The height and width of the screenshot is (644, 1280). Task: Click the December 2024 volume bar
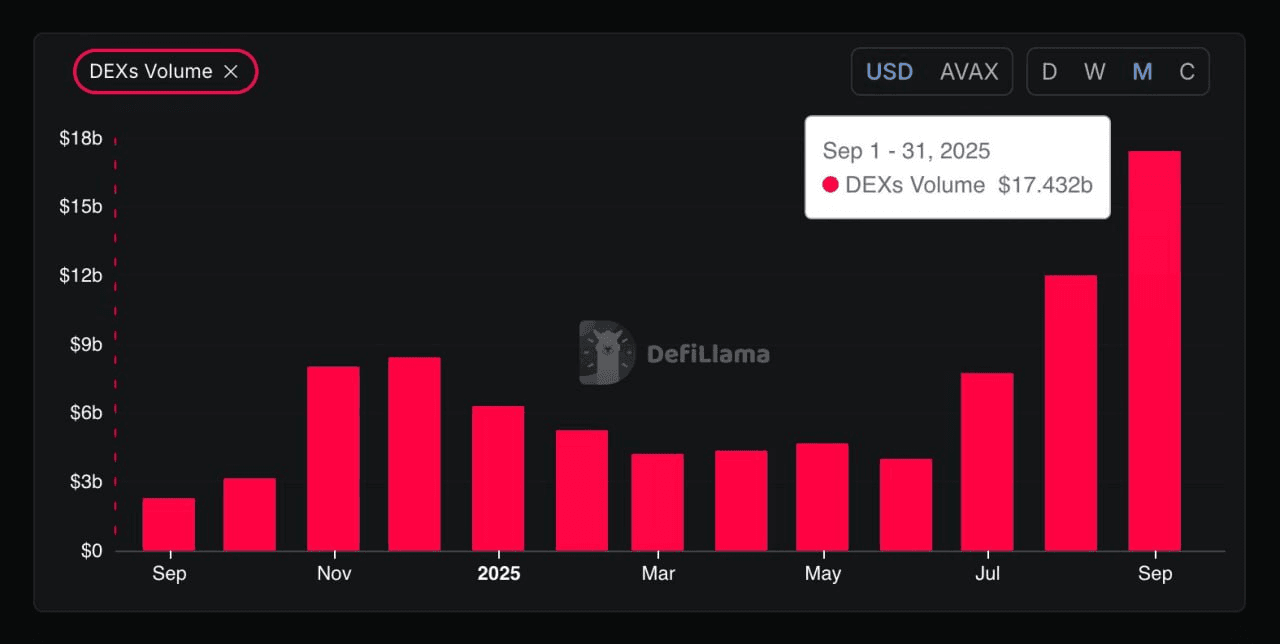(x=414, y=453)
